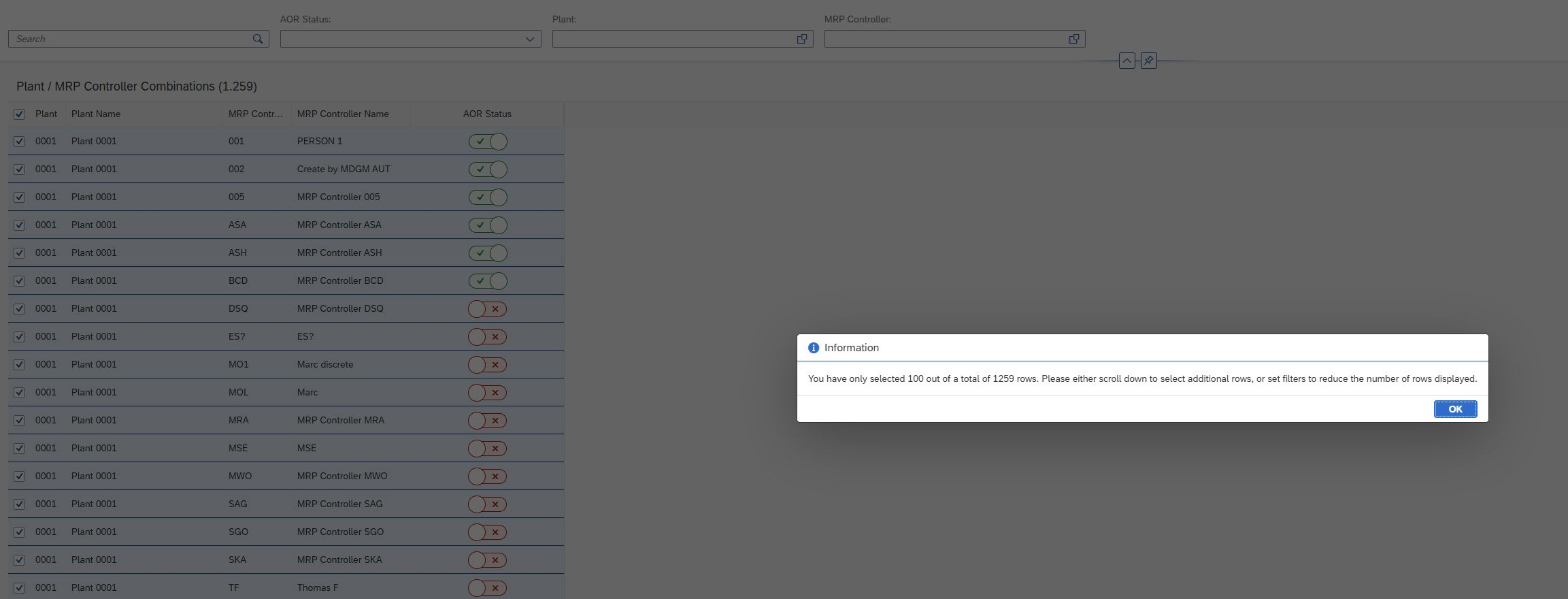Click the Plant / MRP Controller Combinations title
Image resolution: width=1568 pixels, height=599 pixels.
click(x=137, y=86)
